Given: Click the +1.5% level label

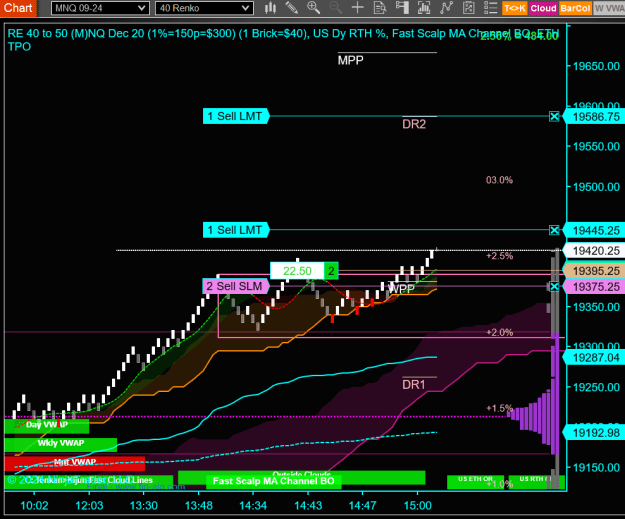Looking at the screenshot, I should tap(499, 409).
